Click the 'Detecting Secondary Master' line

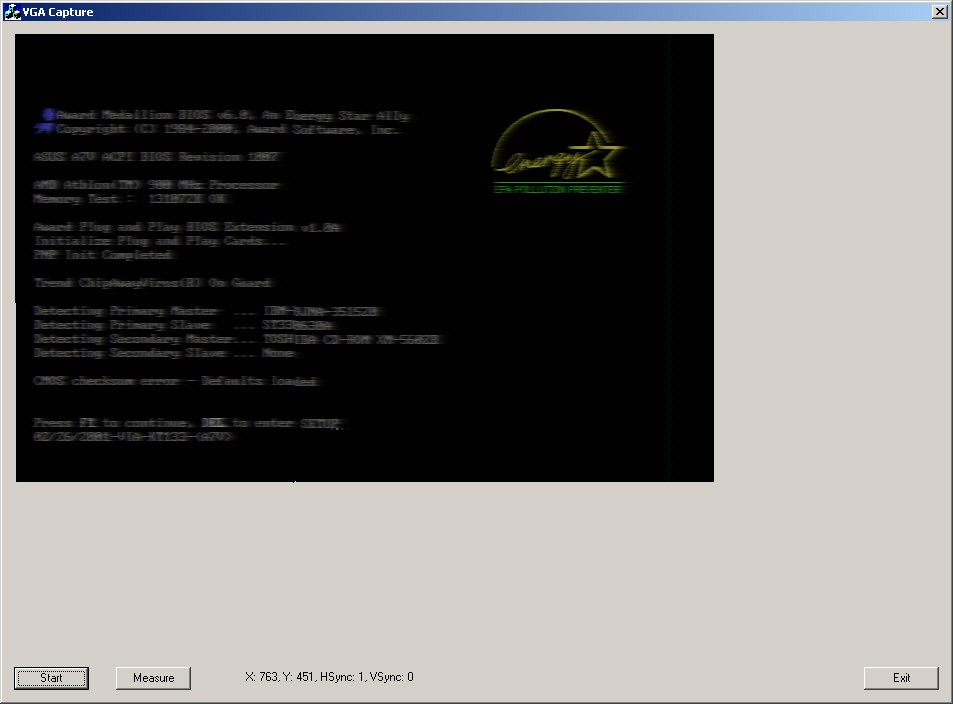238,339
